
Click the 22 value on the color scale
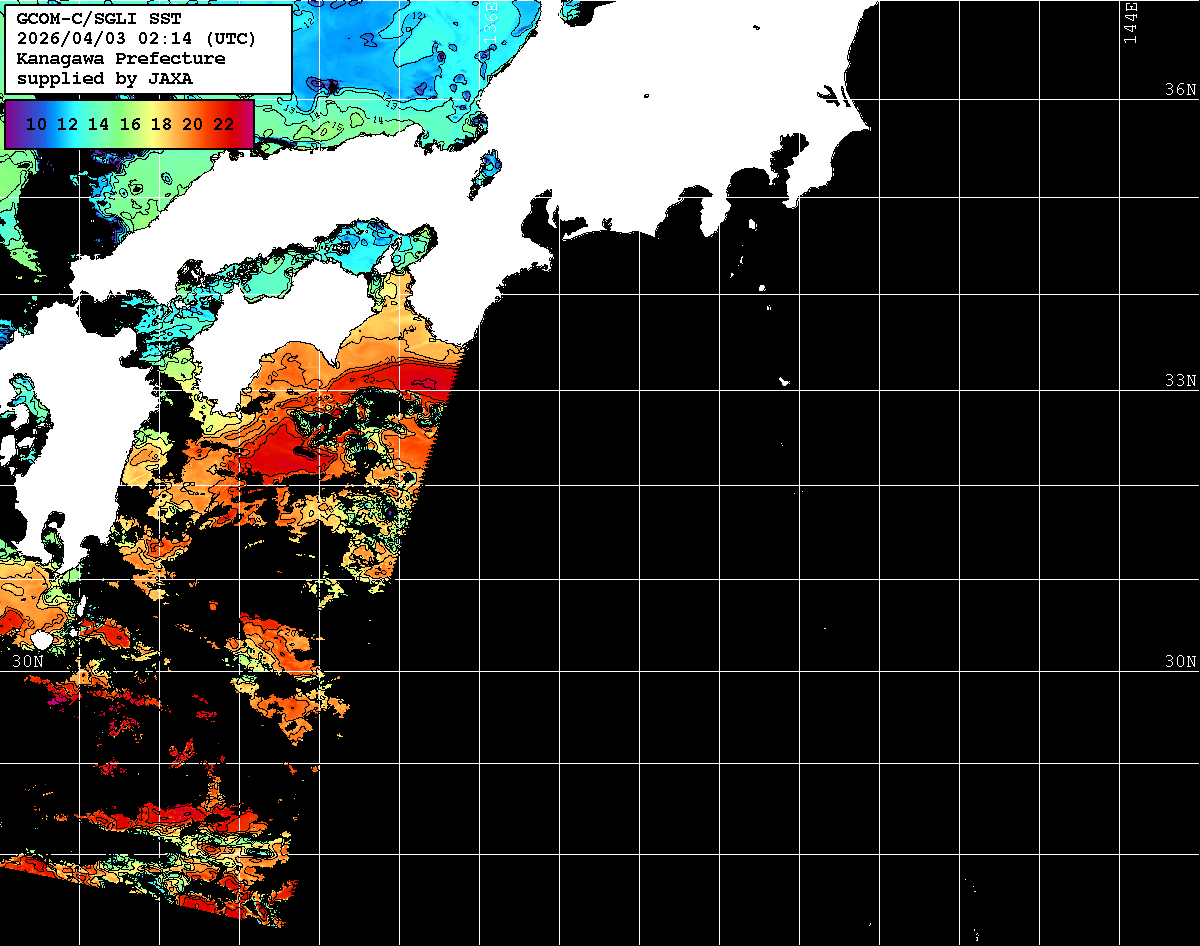[224, 125]
